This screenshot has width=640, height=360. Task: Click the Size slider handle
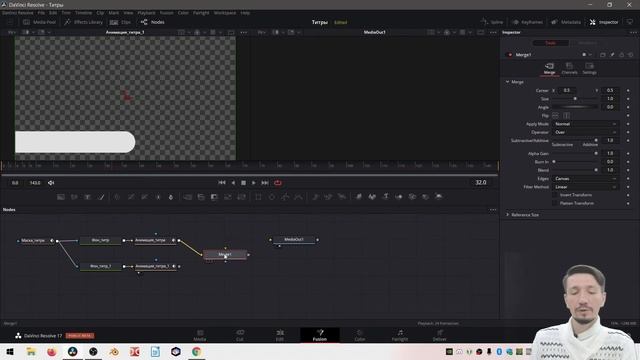(575, 99)
